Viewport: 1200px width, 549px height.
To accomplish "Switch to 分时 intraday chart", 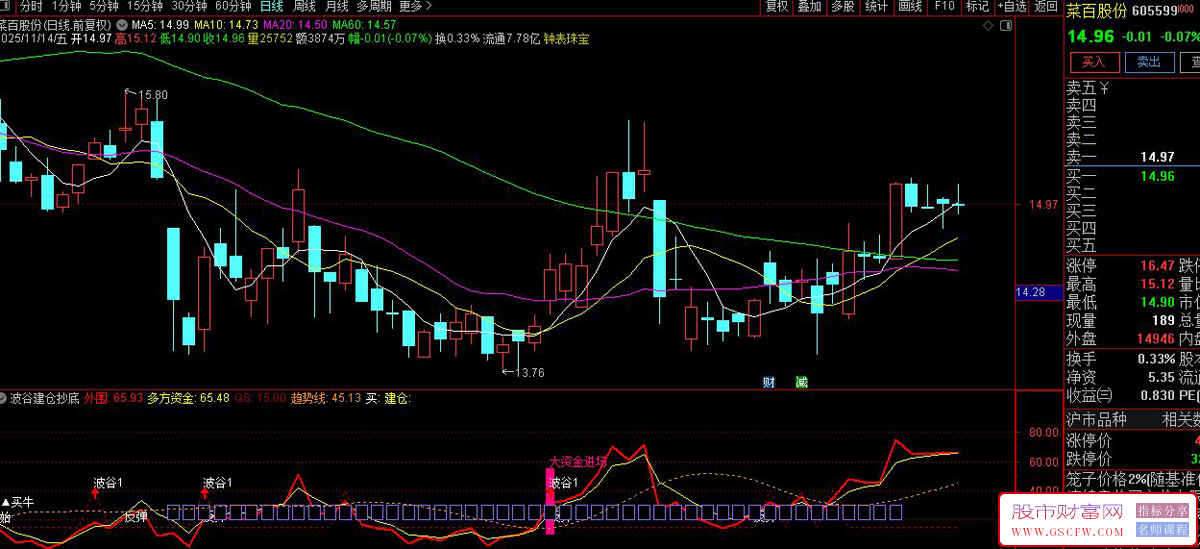I will [x=31, y=6].
